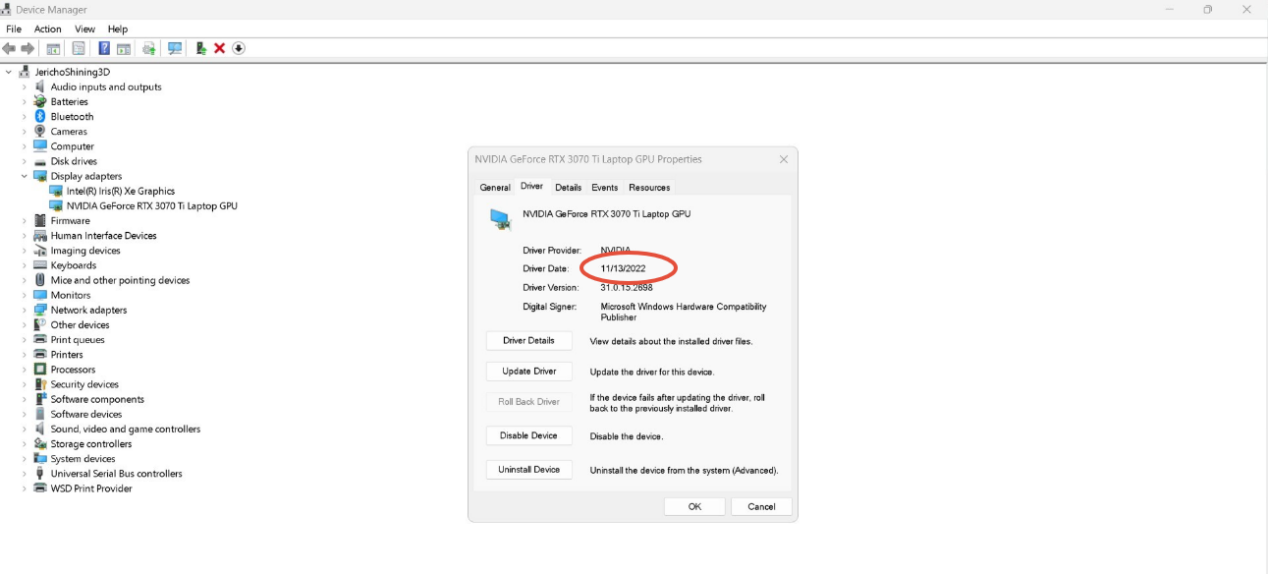The width and height of the screenshot is (1268, 574).
Task: Click the Properties sheet toolbar icon
Action: click(x=78, y=48)
